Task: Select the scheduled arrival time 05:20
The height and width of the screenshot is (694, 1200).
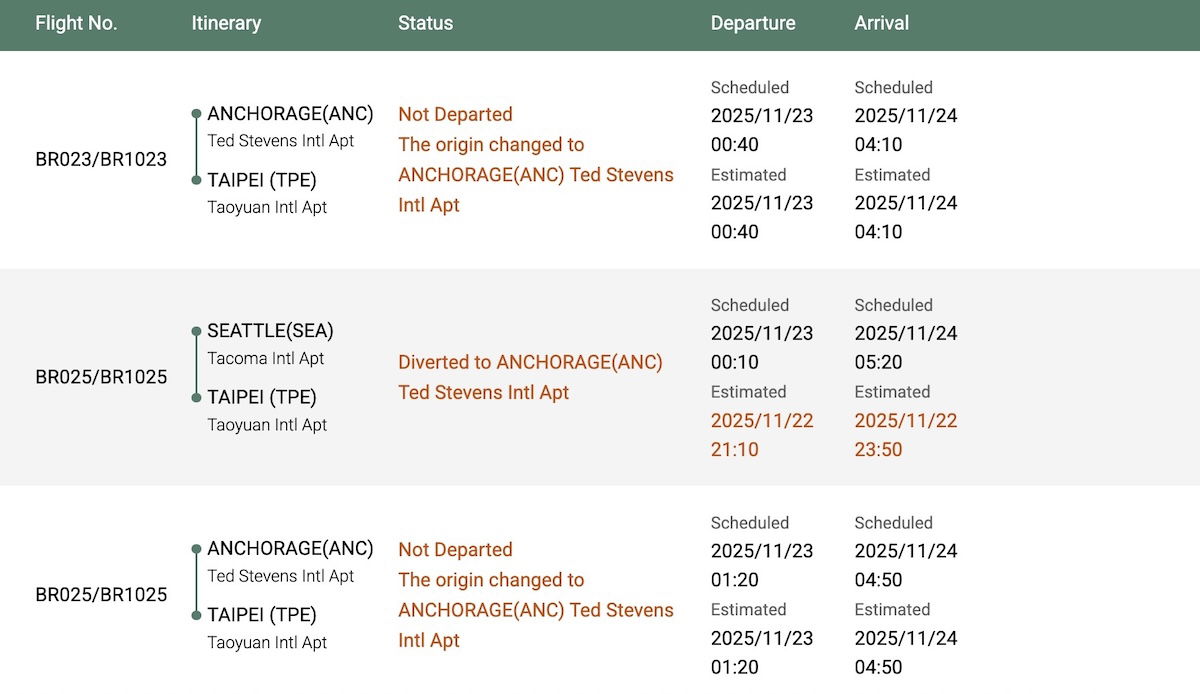Action: [879, 363]
